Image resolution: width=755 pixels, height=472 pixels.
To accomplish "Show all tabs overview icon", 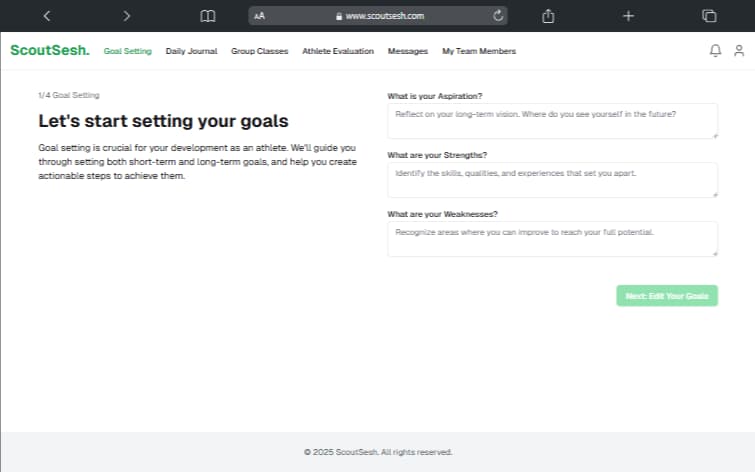I will 709,16.
